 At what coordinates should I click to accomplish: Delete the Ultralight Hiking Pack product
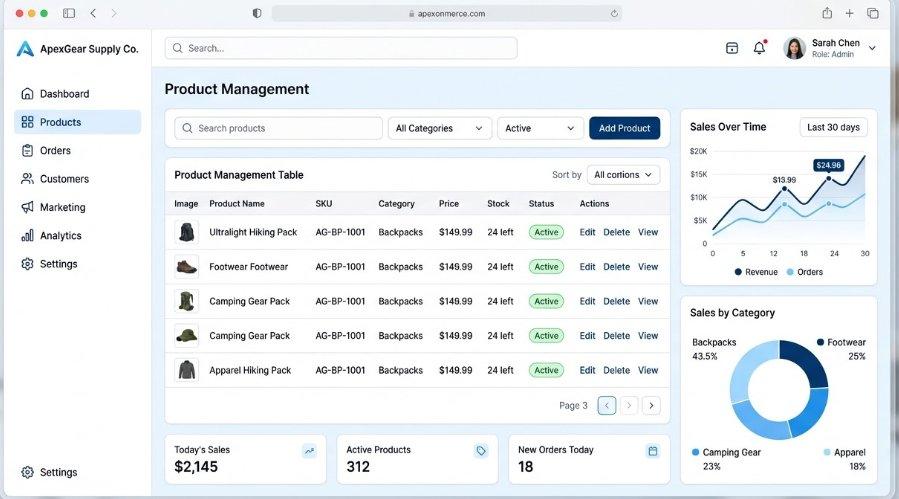pyautogui.click(x=616, y=232)
